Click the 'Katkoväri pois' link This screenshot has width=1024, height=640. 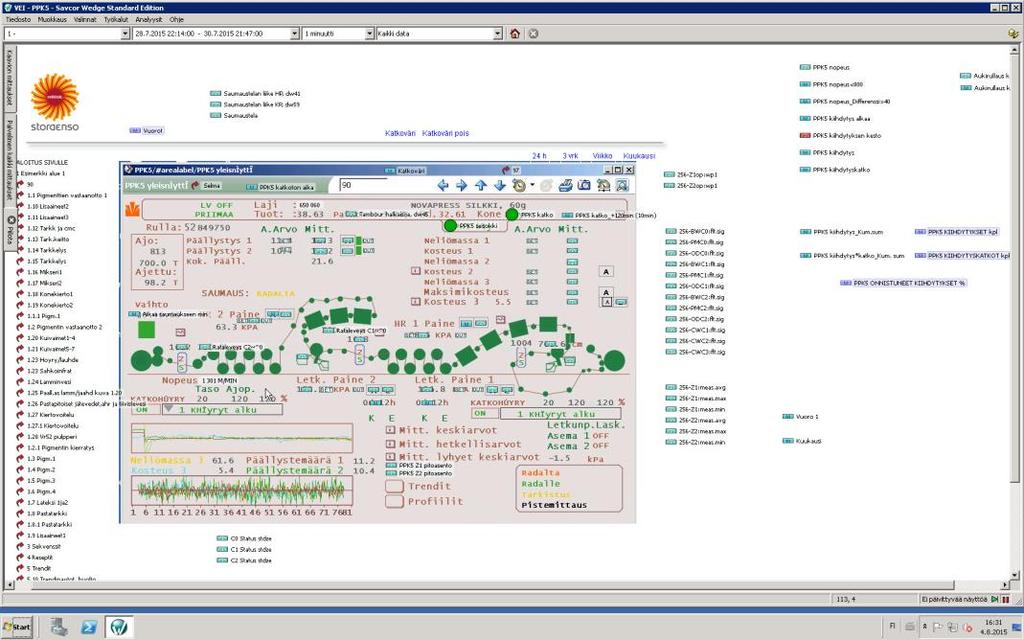click(x=445, y=133)
